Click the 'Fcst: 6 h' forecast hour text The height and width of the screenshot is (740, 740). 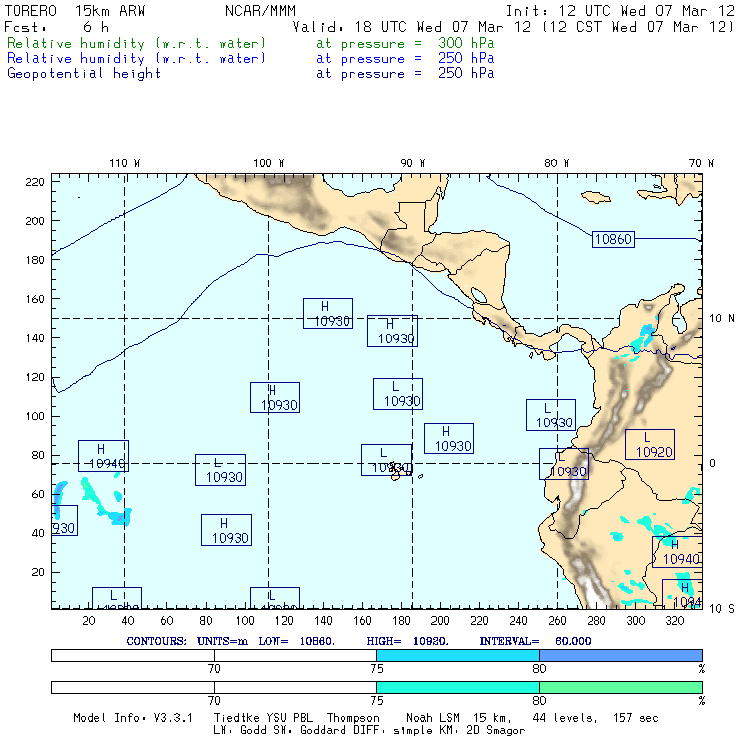click(57, 27)
